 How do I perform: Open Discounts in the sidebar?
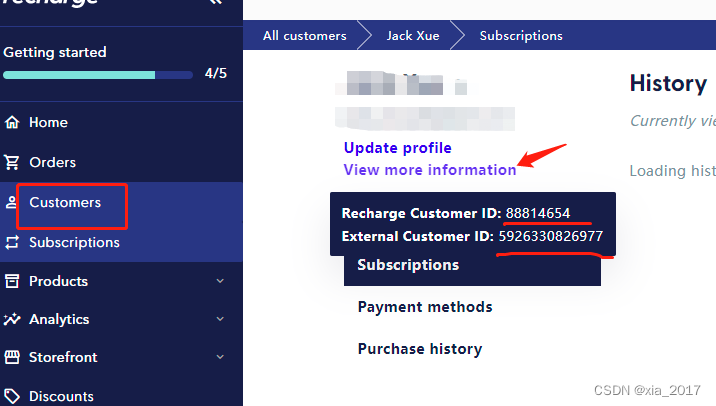61,396
